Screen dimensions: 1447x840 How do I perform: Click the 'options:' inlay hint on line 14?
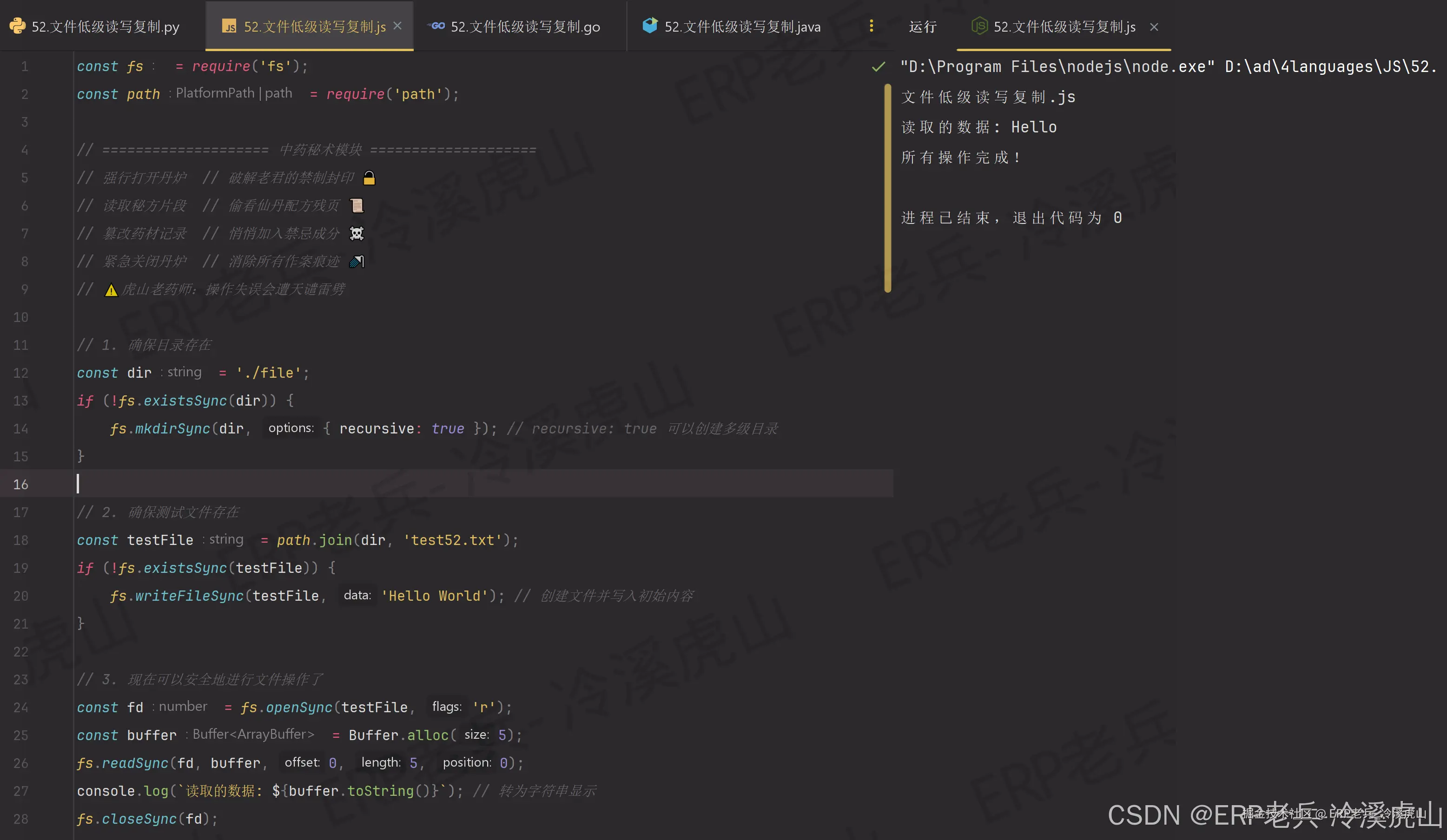coord(291,428)
